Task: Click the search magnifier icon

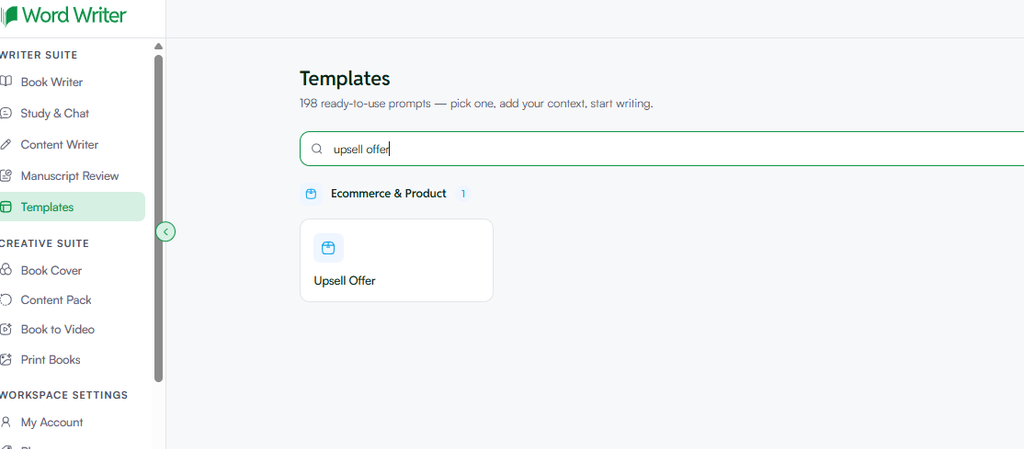Action: (x=317, y=149)
